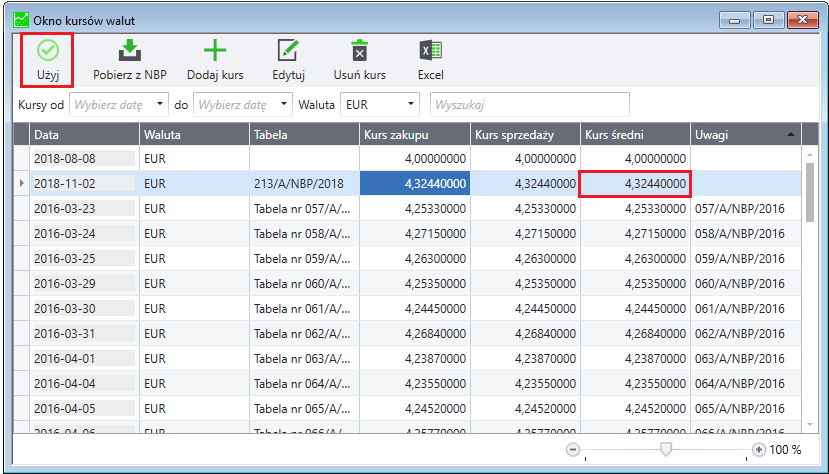Sort by Kurs średni column header
The height and width of the screenshot is (474, 829).
click(x=635, y=135)
